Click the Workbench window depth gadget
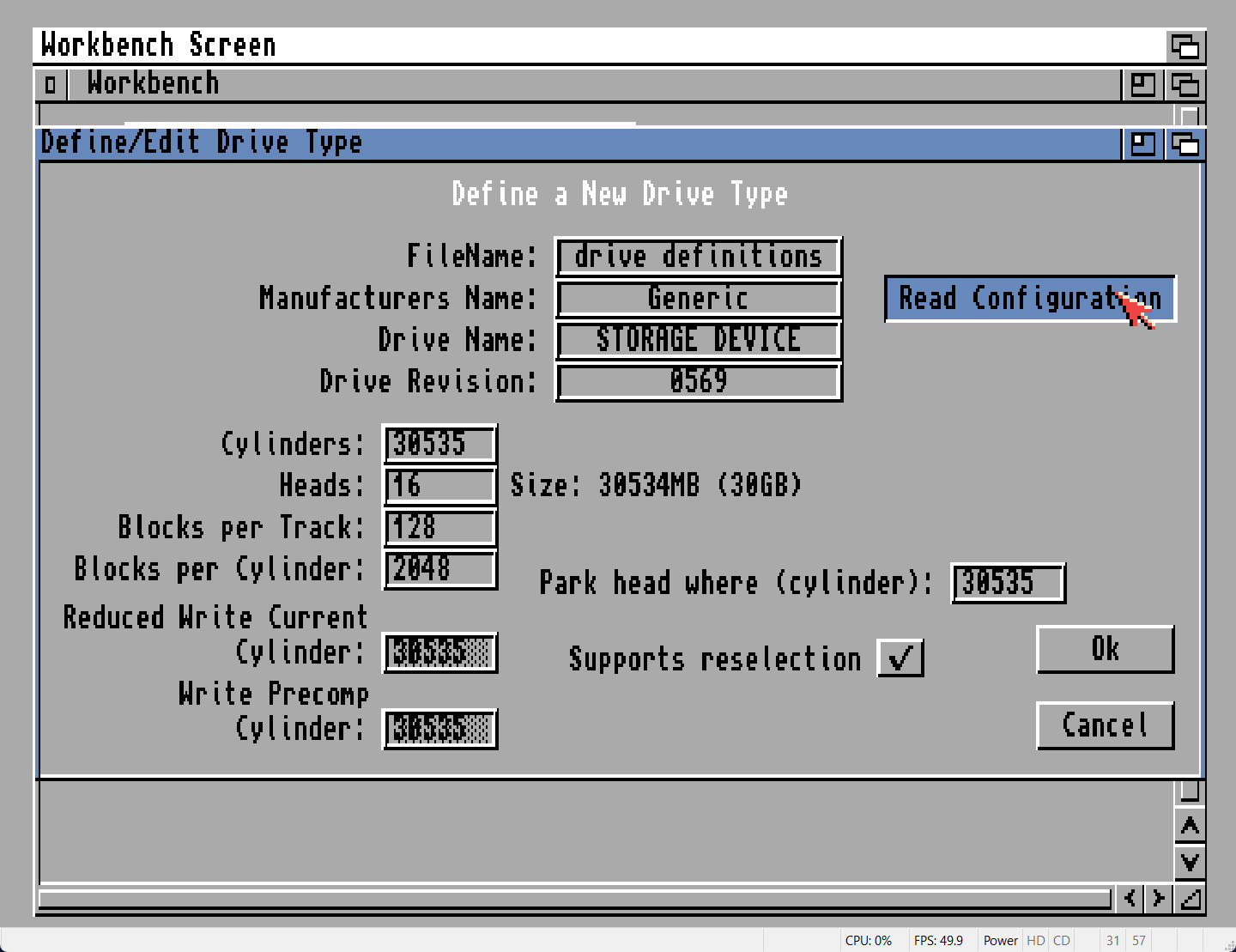The image size is (1236, 952). [x=1185, y=84]
